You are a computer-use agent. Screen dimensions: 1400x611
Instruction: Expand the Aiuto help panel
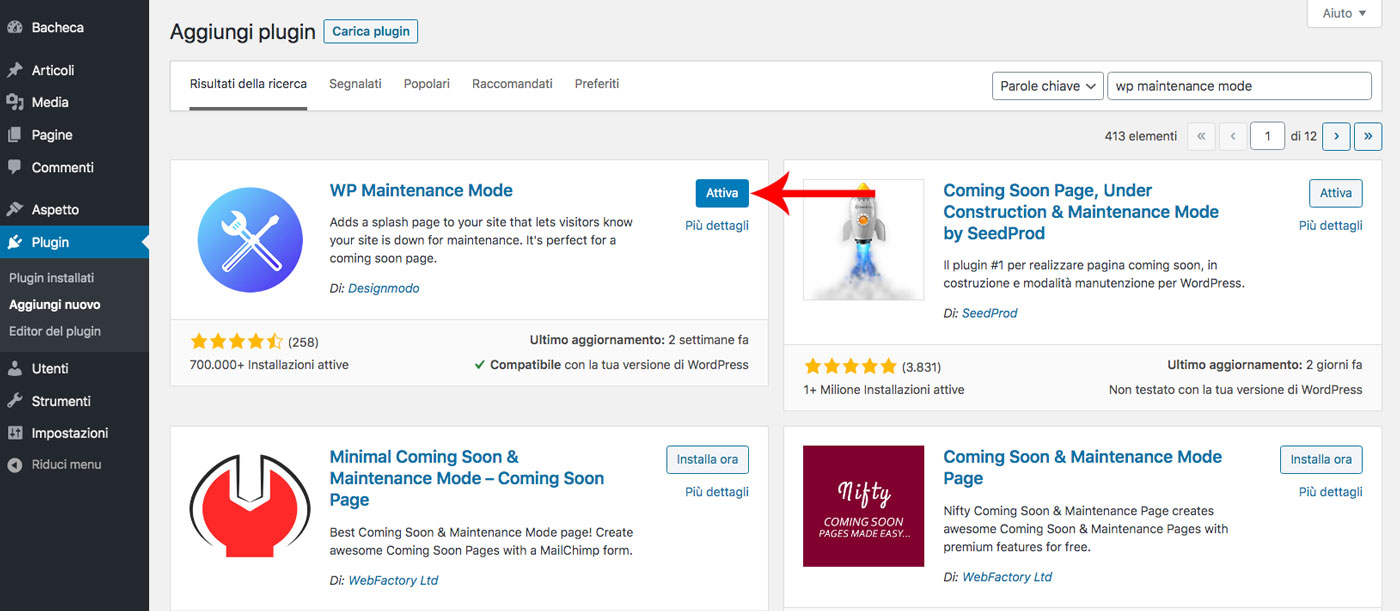[x=1343, y=13]
